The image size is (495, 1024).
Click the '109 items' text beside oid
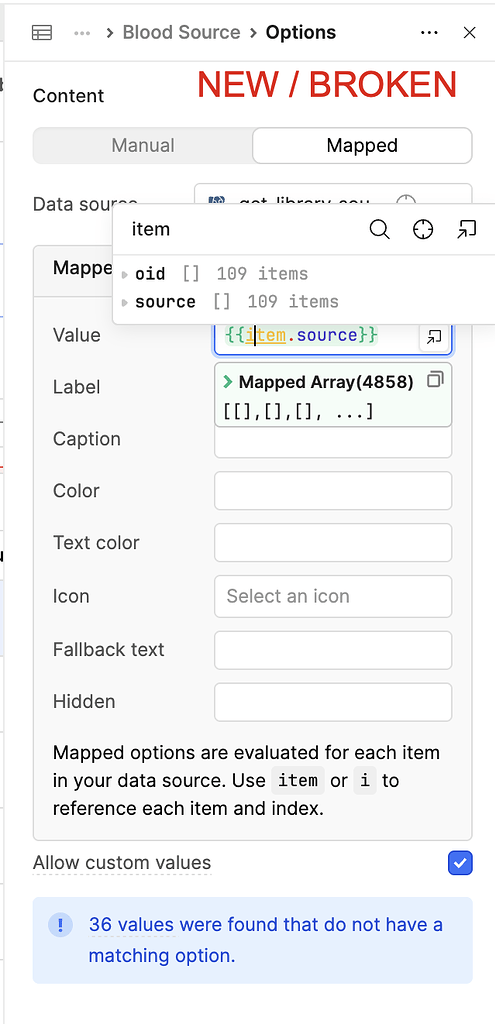coord(262,274)
